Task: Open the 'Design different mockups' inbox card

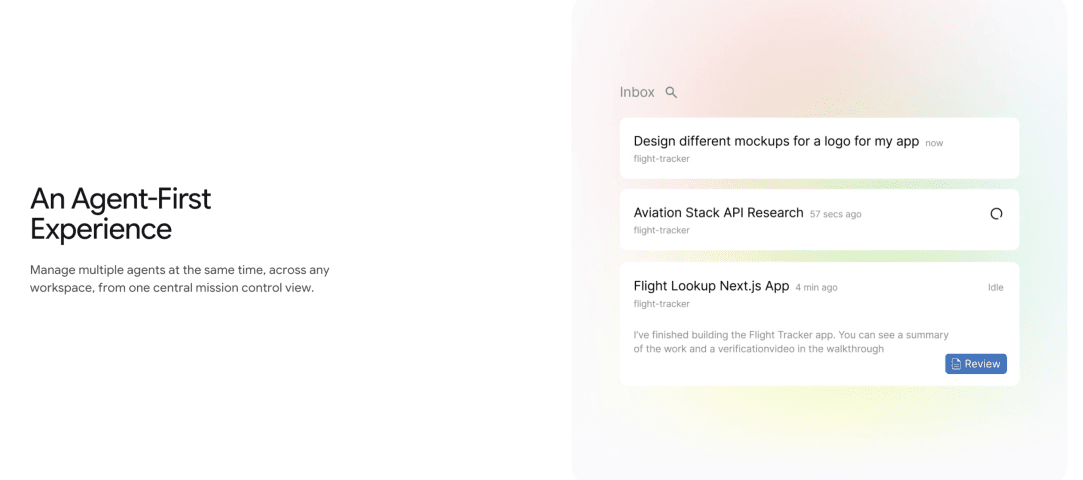Action: [x=819, y=148]
